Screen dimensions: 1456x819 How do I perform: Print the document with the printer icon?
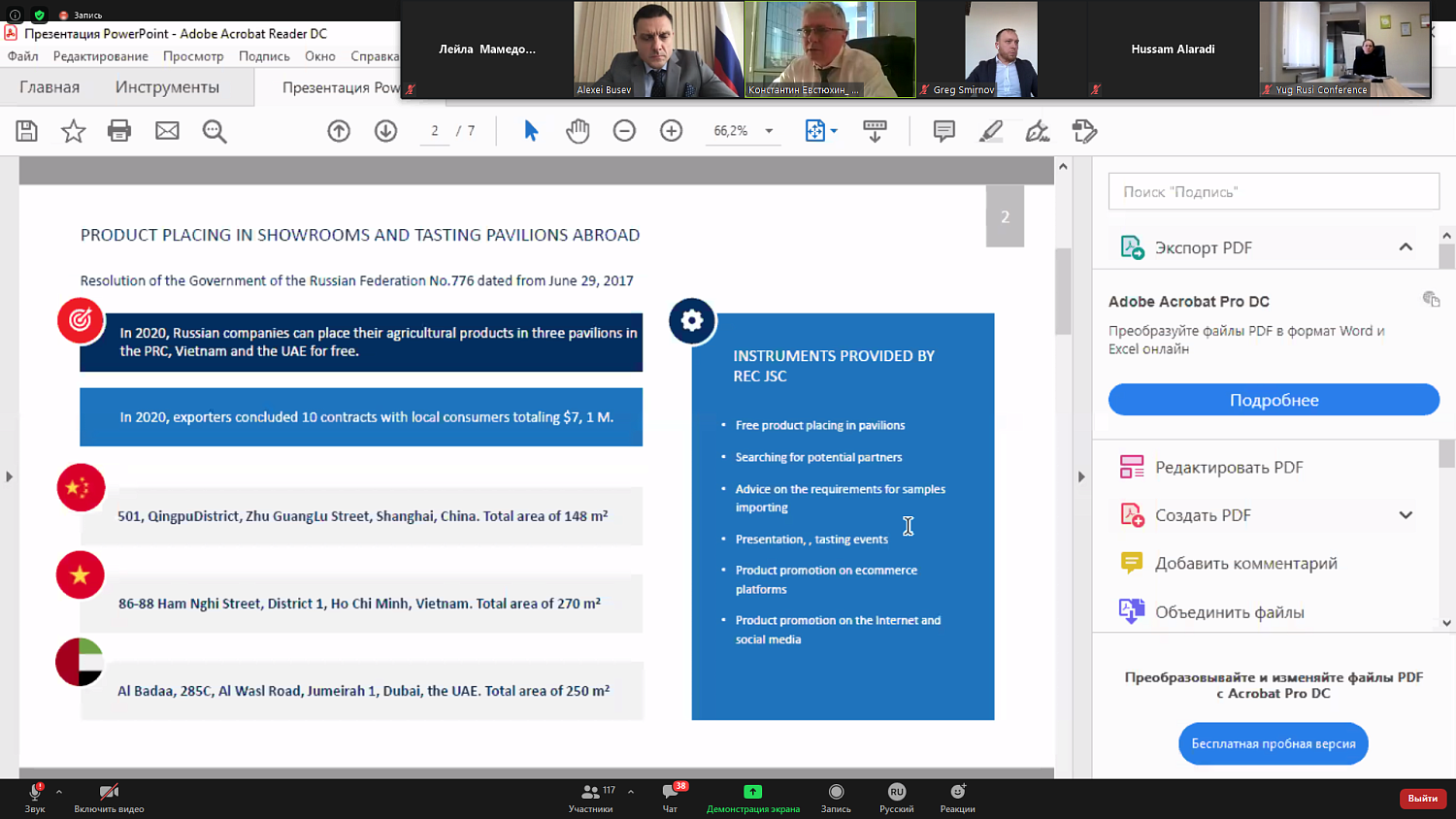(x=119, y=131)
